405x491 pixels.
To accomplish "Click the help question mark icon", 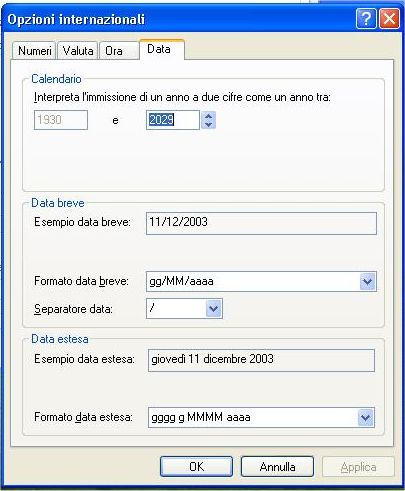I will click(x=366, y=19).
